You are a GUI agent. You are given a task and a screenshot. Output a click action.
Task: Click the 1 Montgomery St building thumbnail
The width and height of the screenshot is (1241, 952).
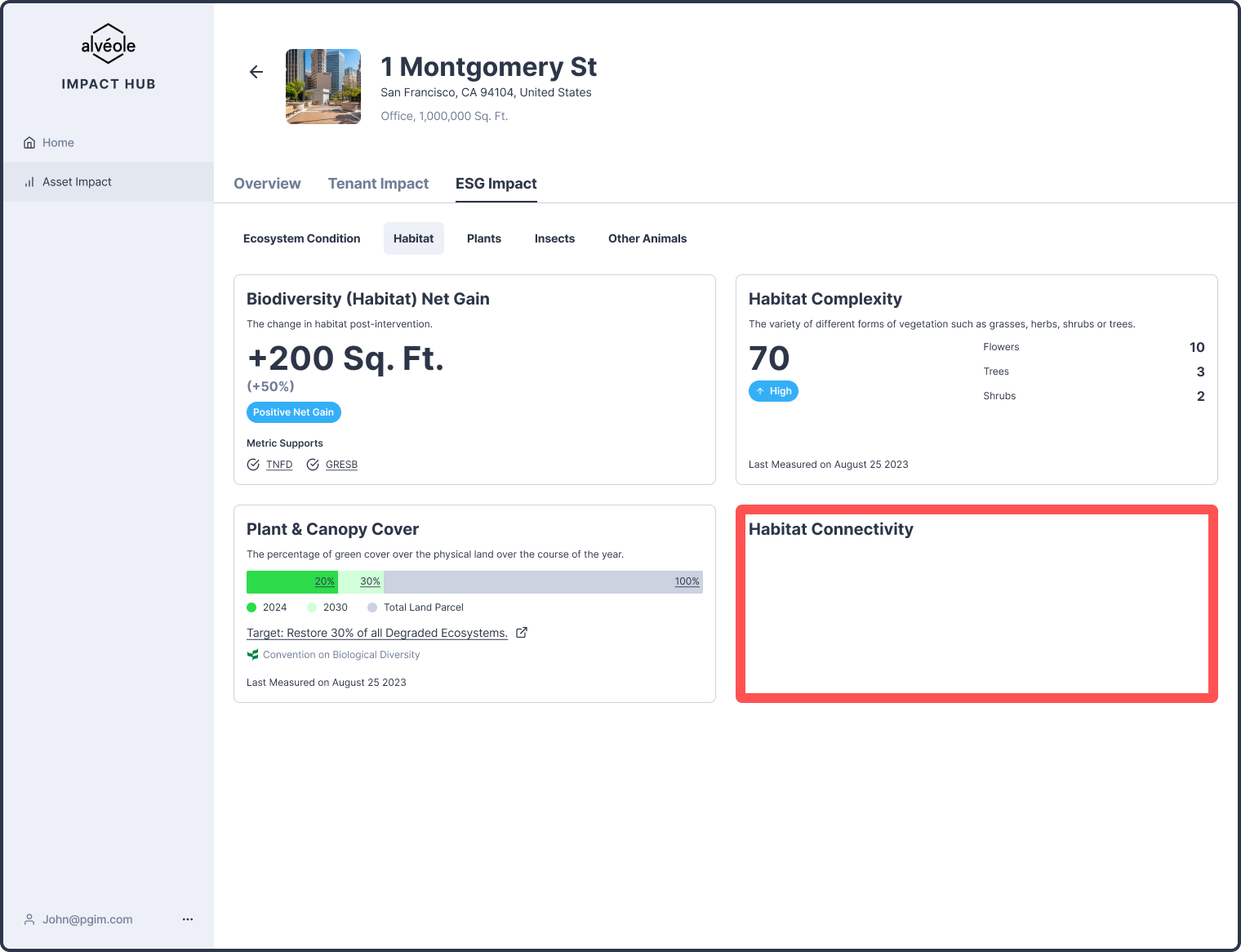[x=323, y=87]
